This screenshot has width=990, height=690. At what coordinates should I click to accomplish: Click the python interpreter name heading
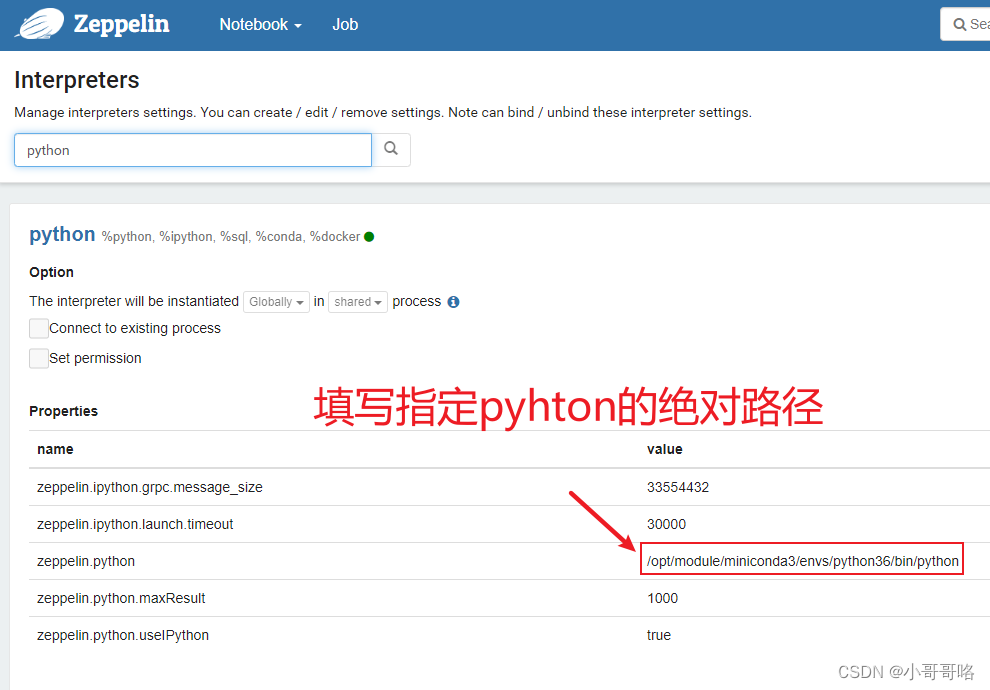pos(62,234)
